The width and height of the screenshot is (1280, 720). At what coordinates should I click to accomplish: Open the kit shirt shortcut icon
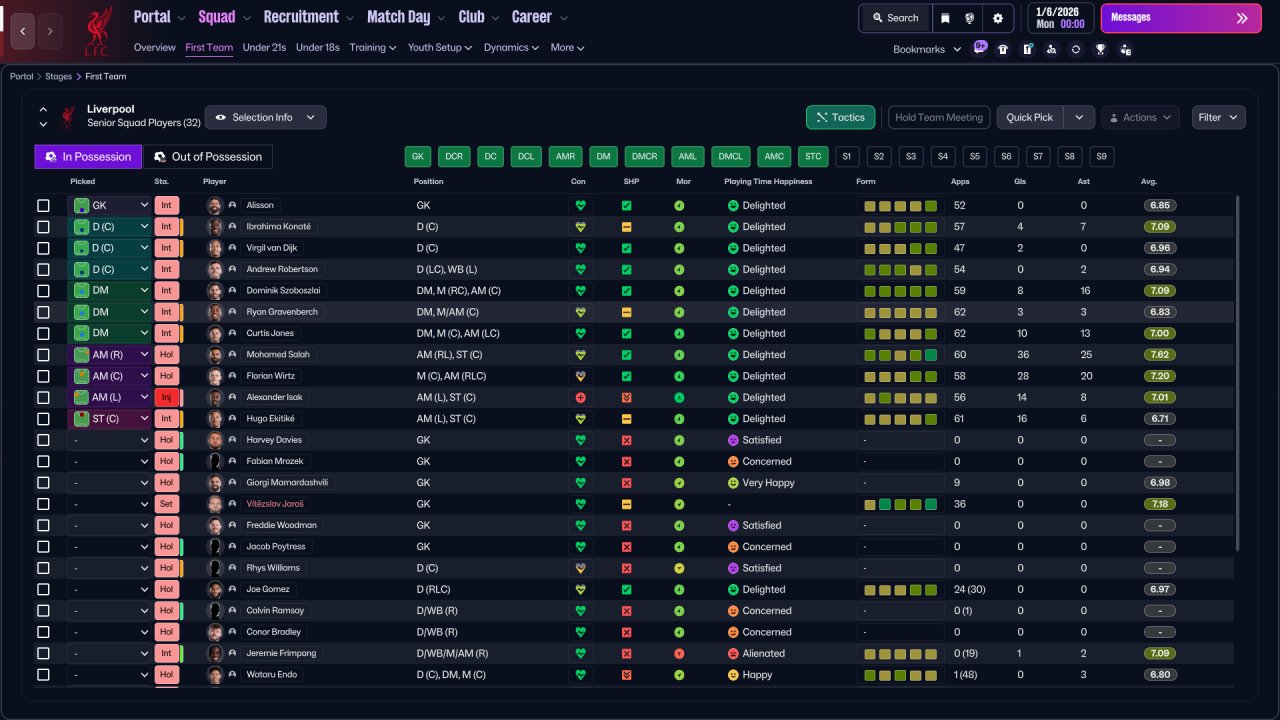(1003, 49)
